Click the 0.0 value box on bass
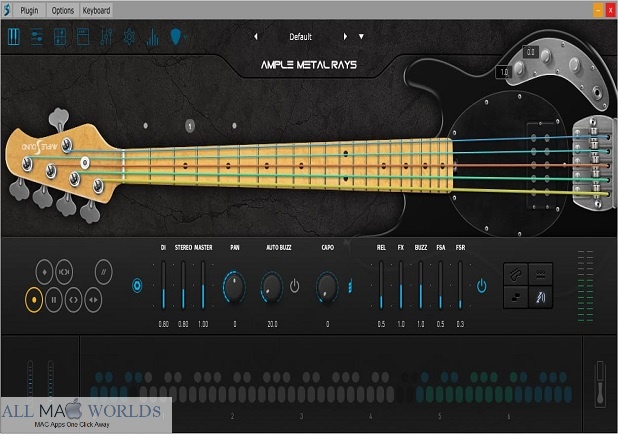Viewport: 618px width, 434px height. point(531,52)
